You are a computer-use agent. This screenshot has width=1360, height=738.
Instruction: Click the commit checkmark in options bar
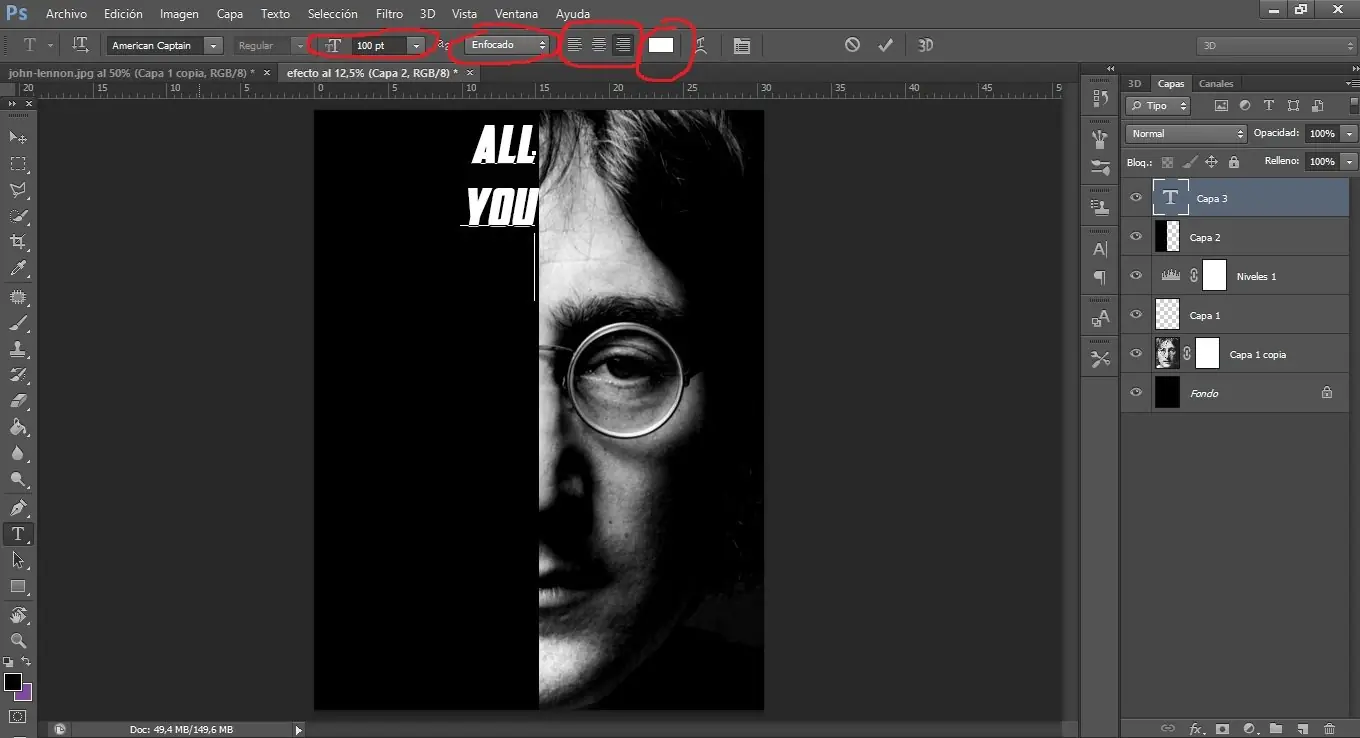pos(885,45)
